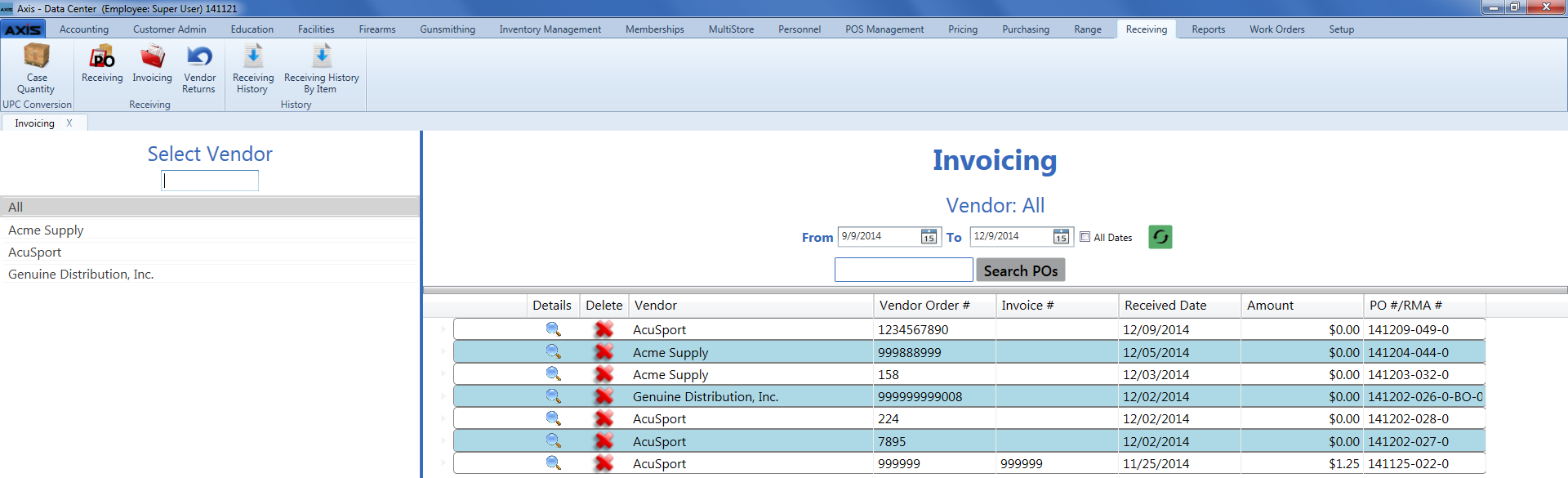Close the Invoicing document tab
This screenshot has height=478, width=1568.
pyautogui.click(x=69, y=123)
